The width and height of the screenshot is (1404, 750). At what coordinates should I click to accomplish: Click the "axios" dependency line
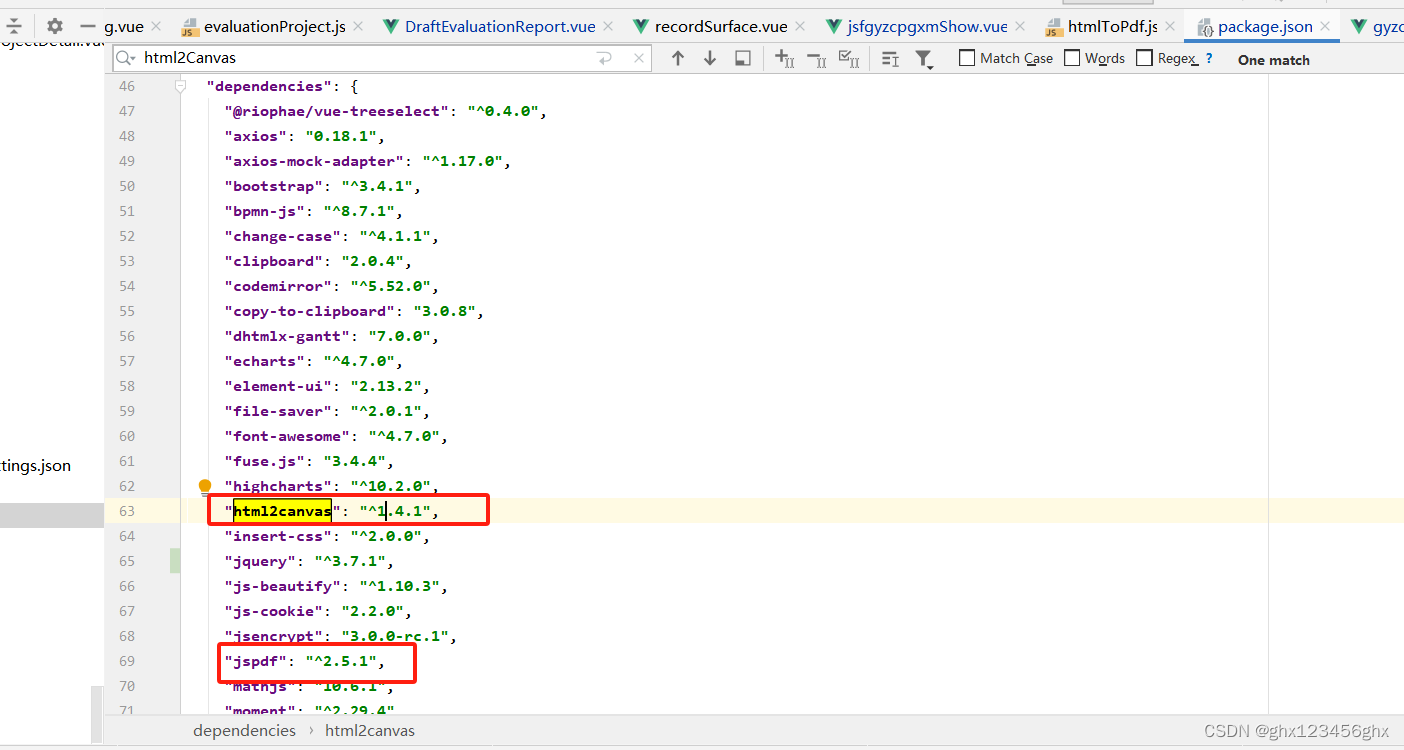(304, 136)
